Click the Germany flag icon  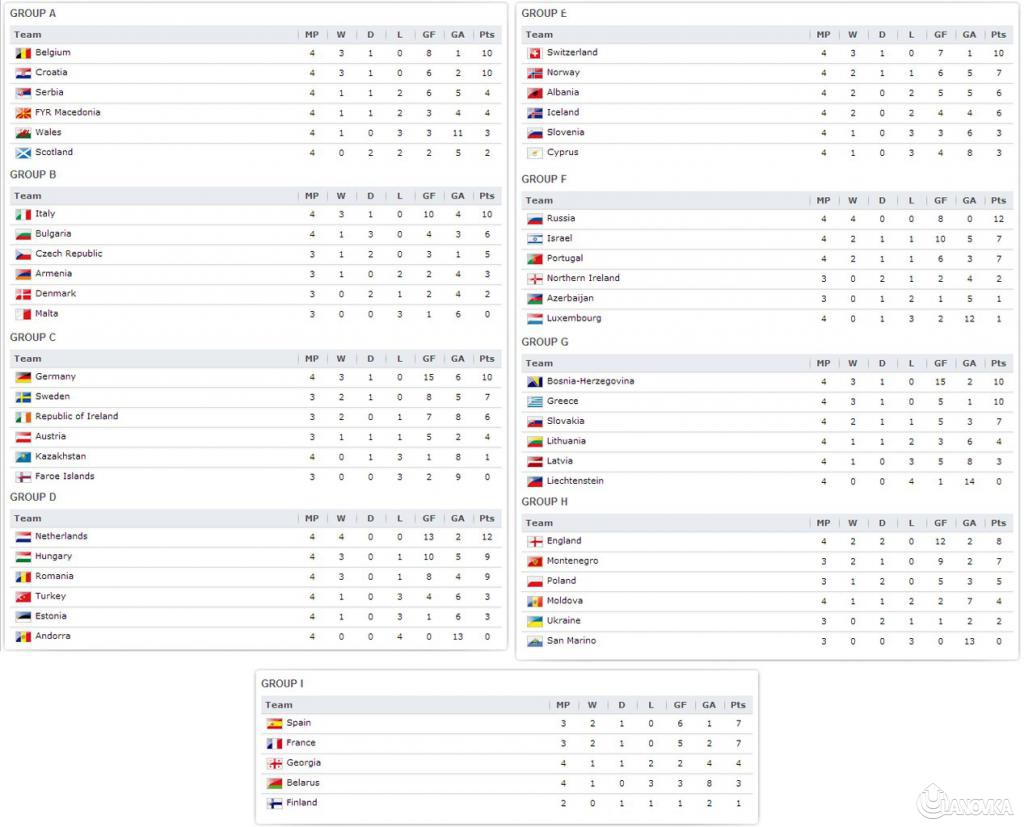[x=23, y=377]
